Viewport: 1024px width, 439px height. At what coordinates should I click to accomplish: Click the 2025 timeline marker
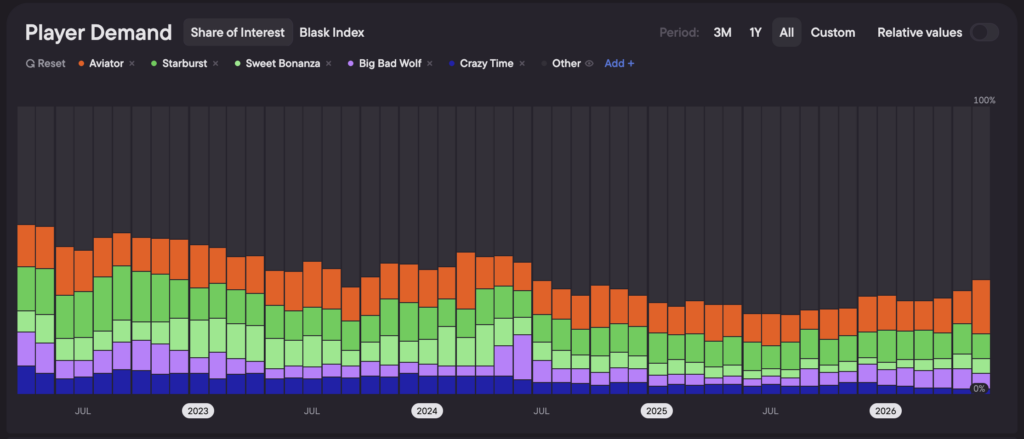tap(656, 411)
